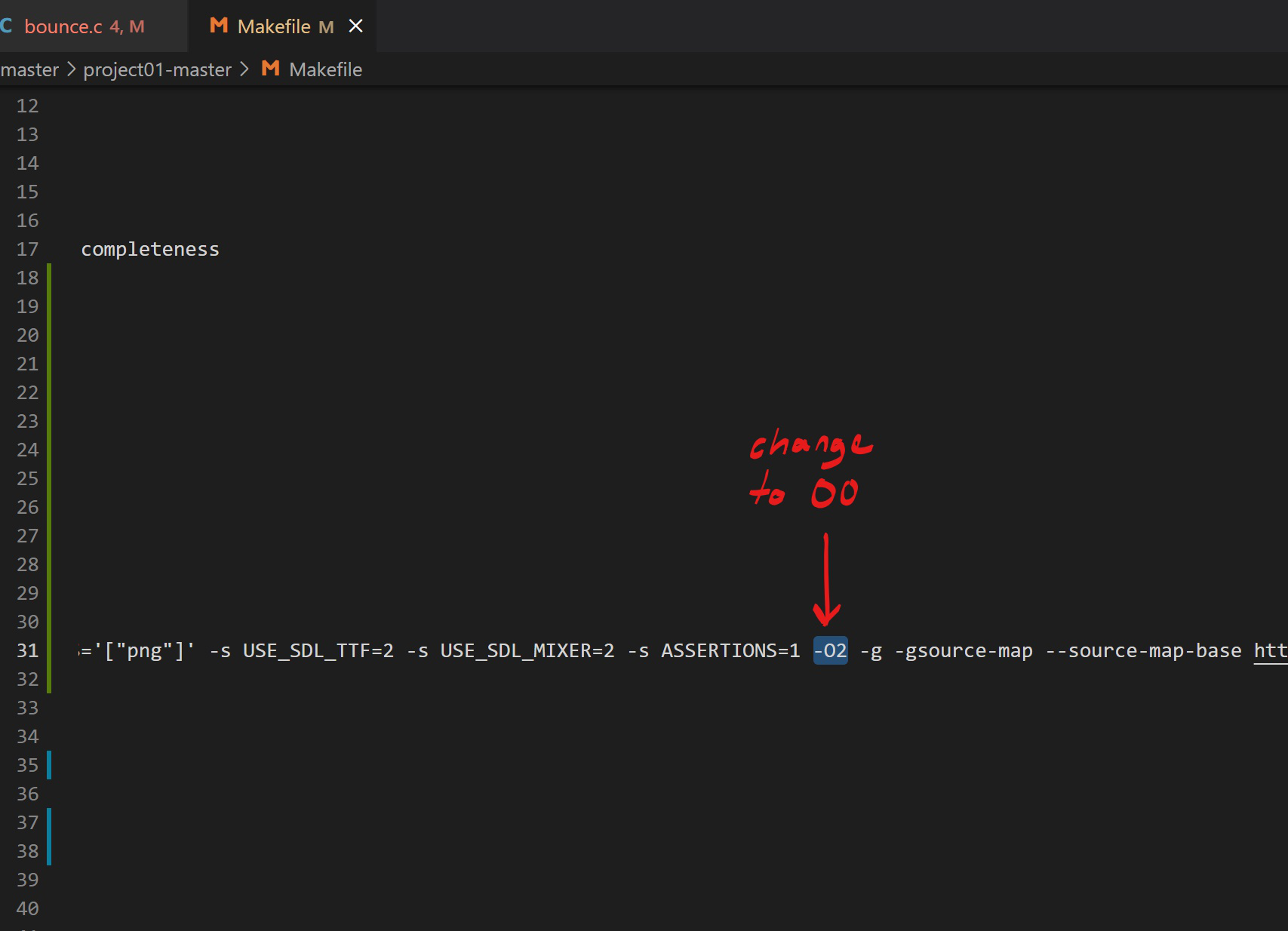Open the project01-master breadcrumb folder

click(157, 69)
